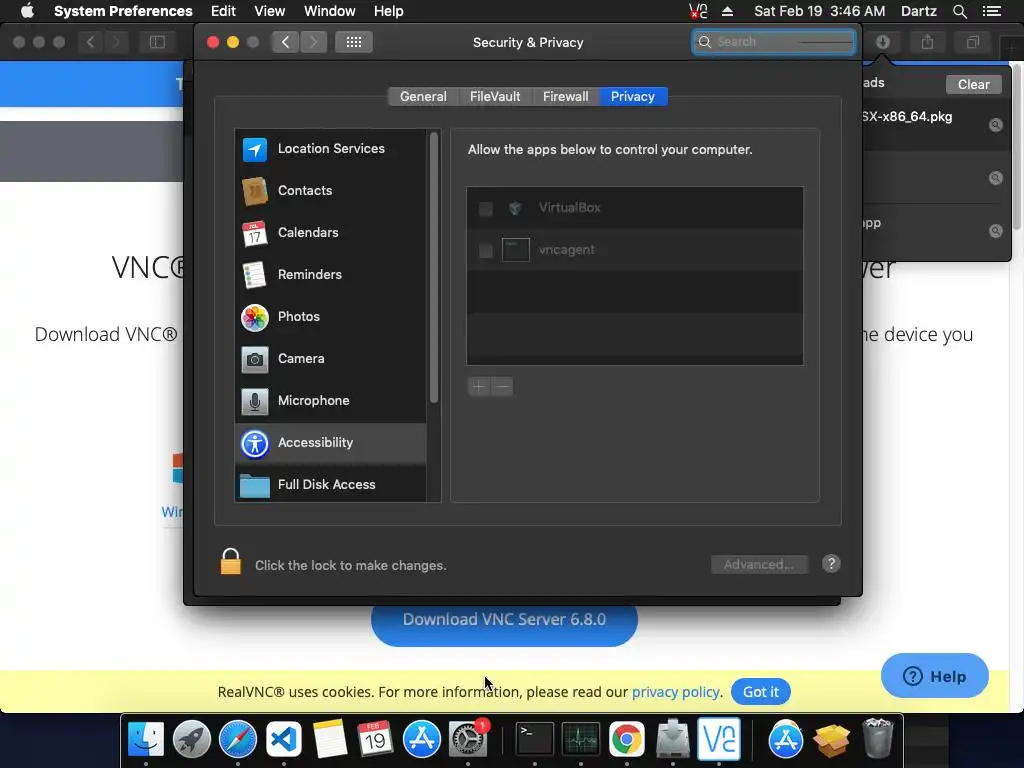Click Download VNC Server 6.8.0 button
1024x768 pixels.
point(504,620)
